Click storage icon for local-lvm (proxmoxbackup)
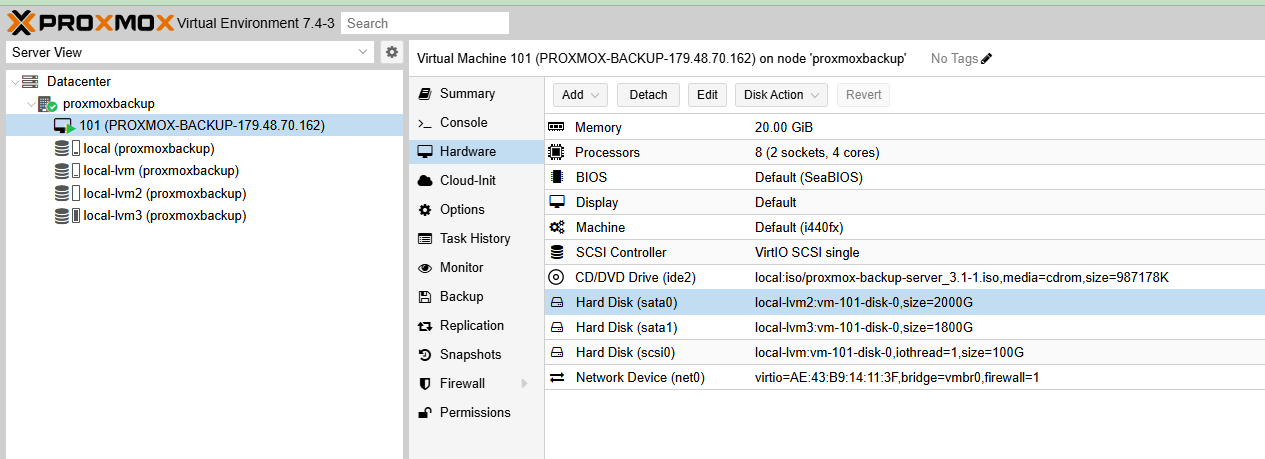Screen dimensions: 1265x459 tap(67, 171)
